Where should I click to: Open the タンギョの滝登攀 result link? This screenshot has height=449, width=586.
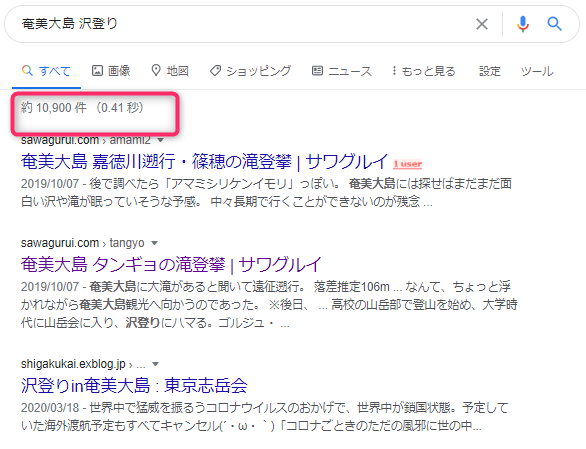(171, 265)
